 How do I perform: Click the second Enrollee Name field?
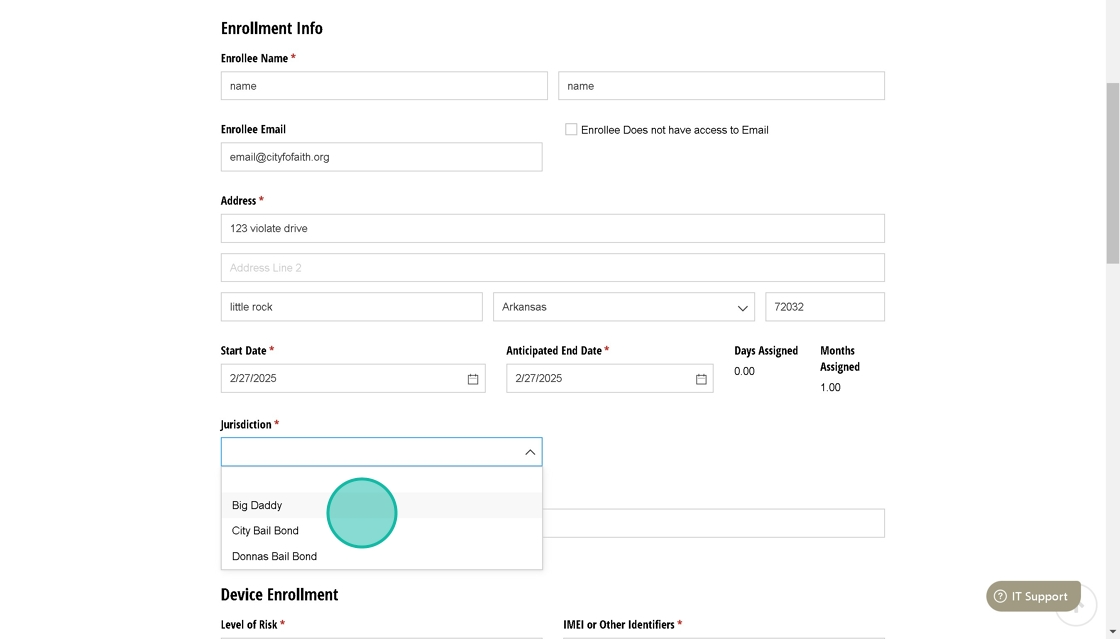721,86
